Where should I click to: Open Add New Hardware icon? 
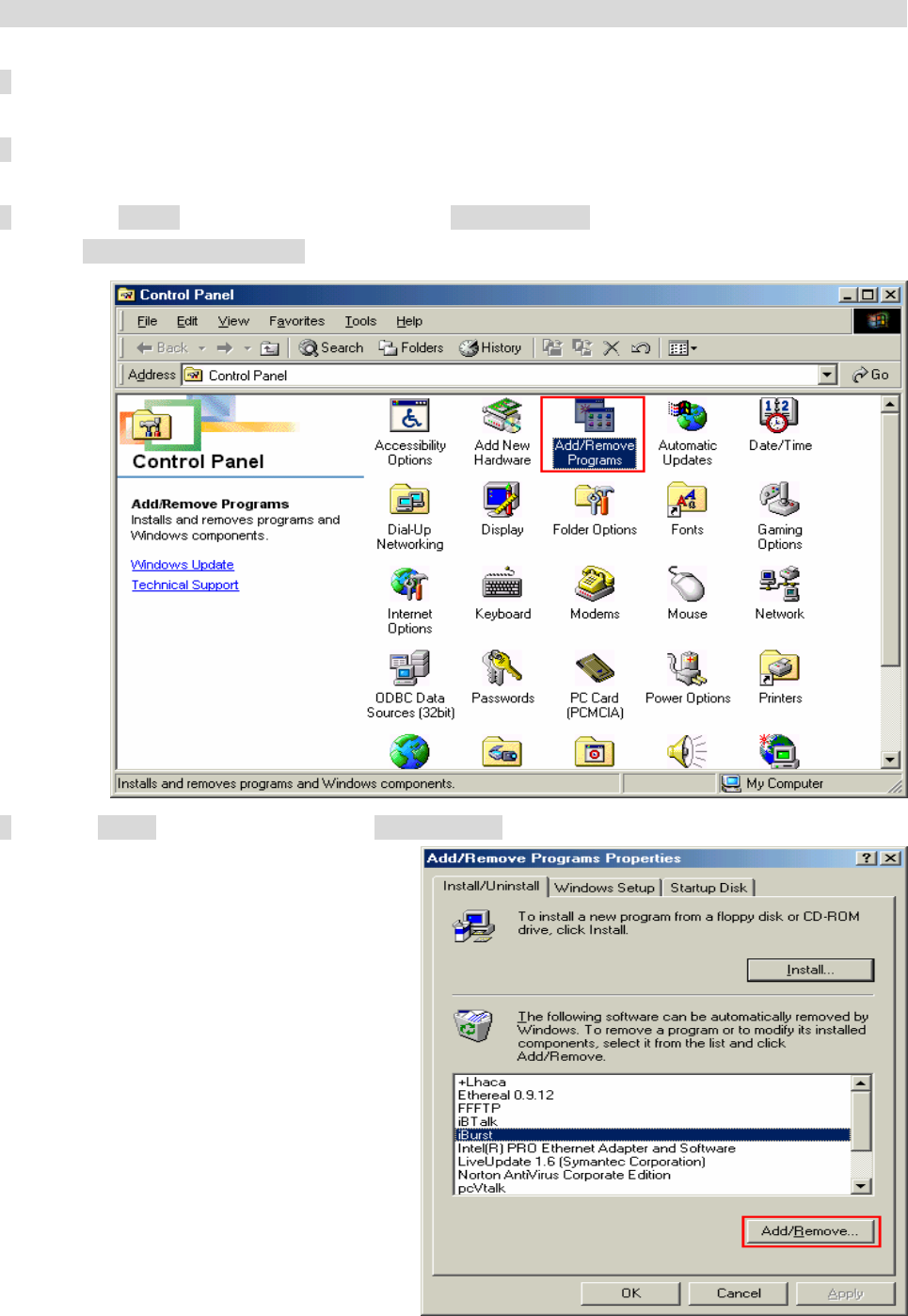502,432
